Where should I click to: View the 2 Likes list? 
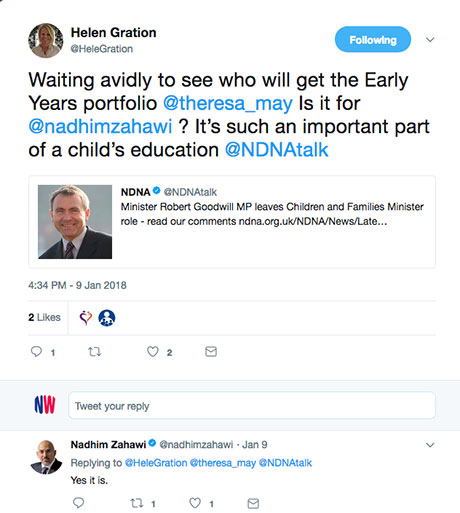(44, 317)
